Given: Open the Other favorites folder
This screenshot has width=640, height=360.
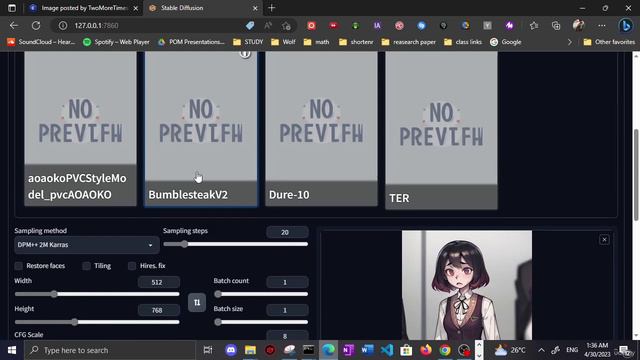Looking at the screenshot, I should [609, 42].
